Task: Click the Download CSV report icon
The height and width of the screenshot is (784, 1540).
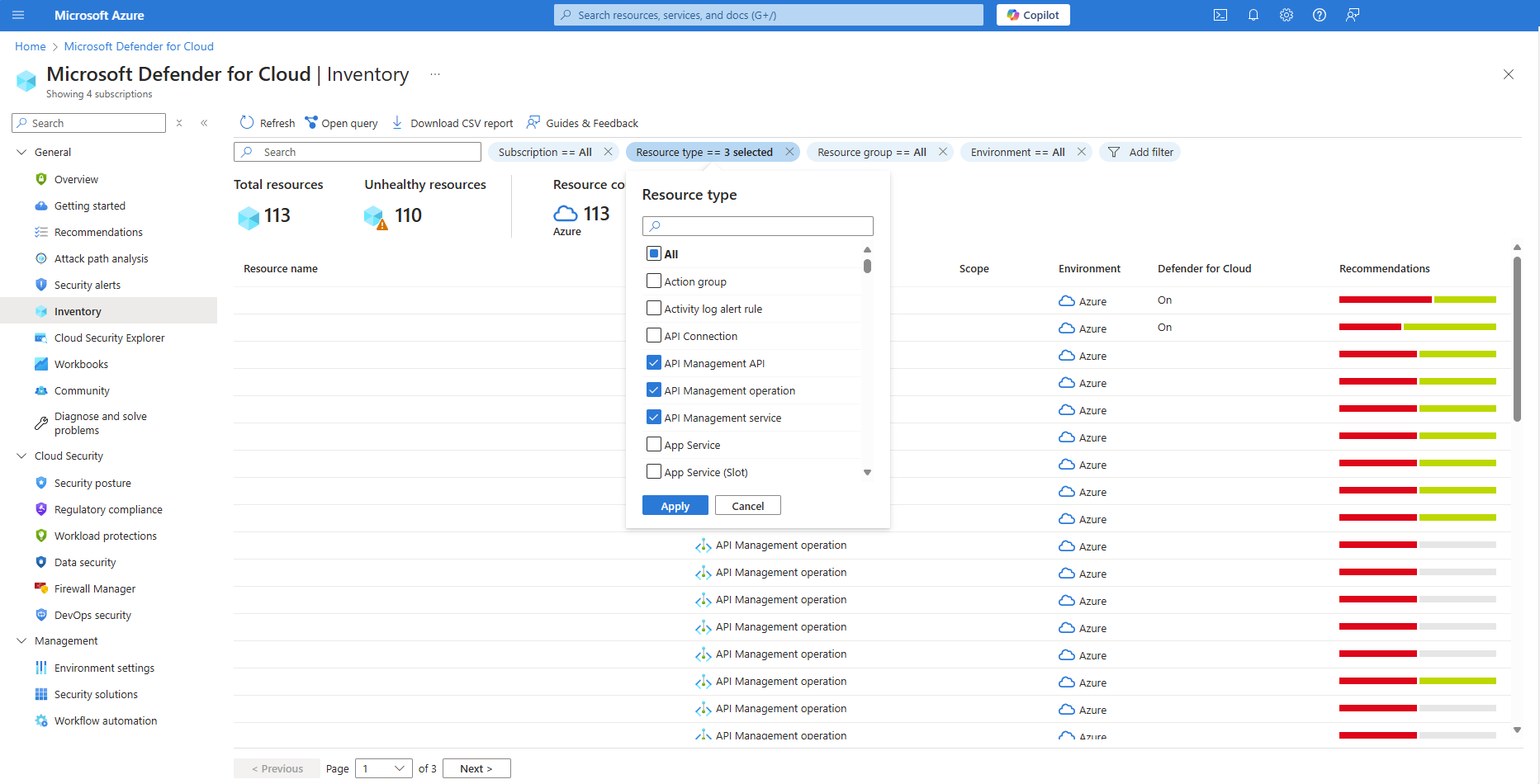Action: pos(397,123)
